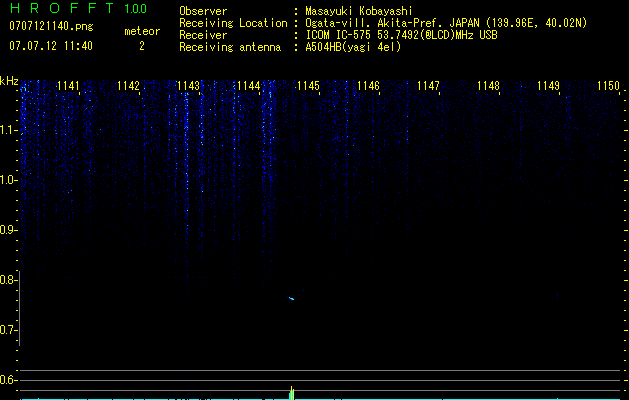Screen dimensions: 629x400
Task: Click time marker 1150
Action: pyautogui.click(x=609, y=86)
